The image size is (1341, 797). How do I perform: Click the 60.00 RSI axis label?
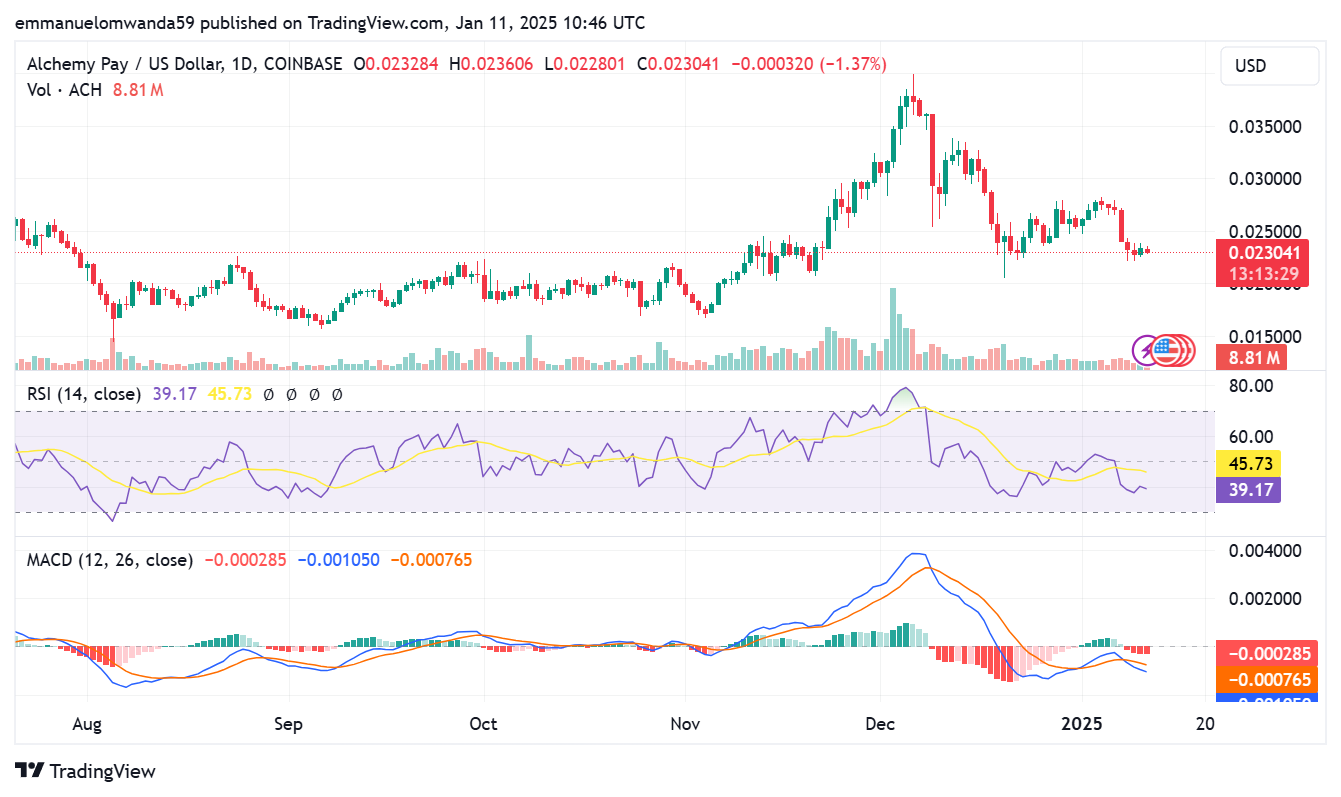(1250, 436)
